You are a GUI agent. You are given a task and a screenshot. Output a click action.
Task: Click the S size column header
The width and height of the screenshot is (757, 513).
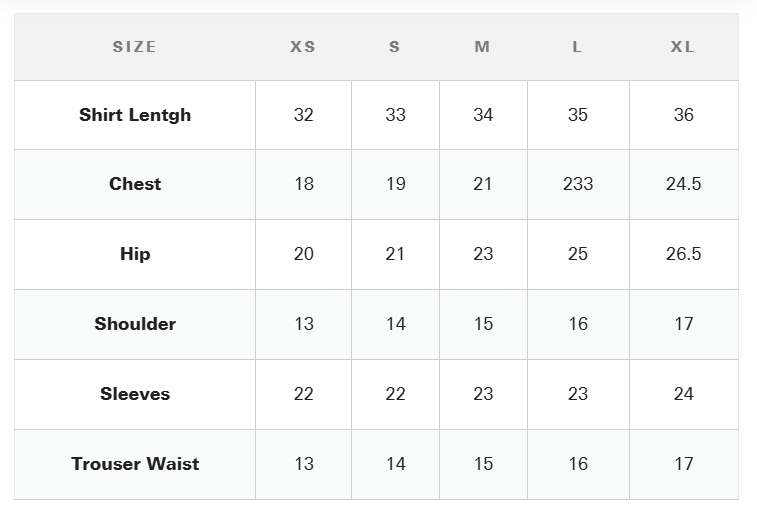point(394,47)
